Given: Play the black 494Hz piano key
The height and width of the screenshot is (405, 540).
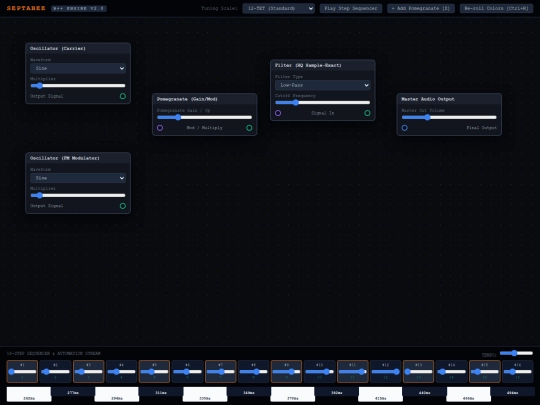Looking at the screenshot, I should point(512,392).
